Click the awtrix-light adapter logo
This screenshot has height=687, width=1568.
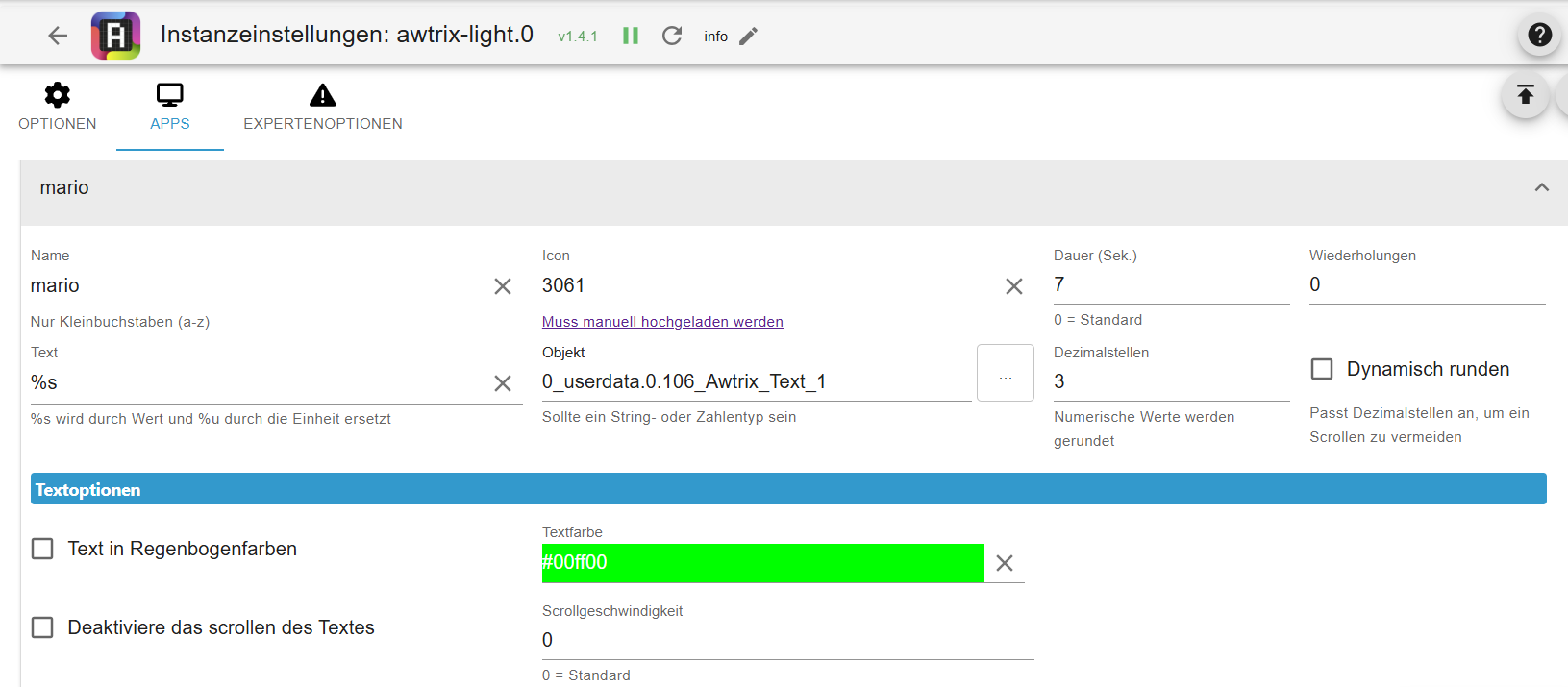115,36
